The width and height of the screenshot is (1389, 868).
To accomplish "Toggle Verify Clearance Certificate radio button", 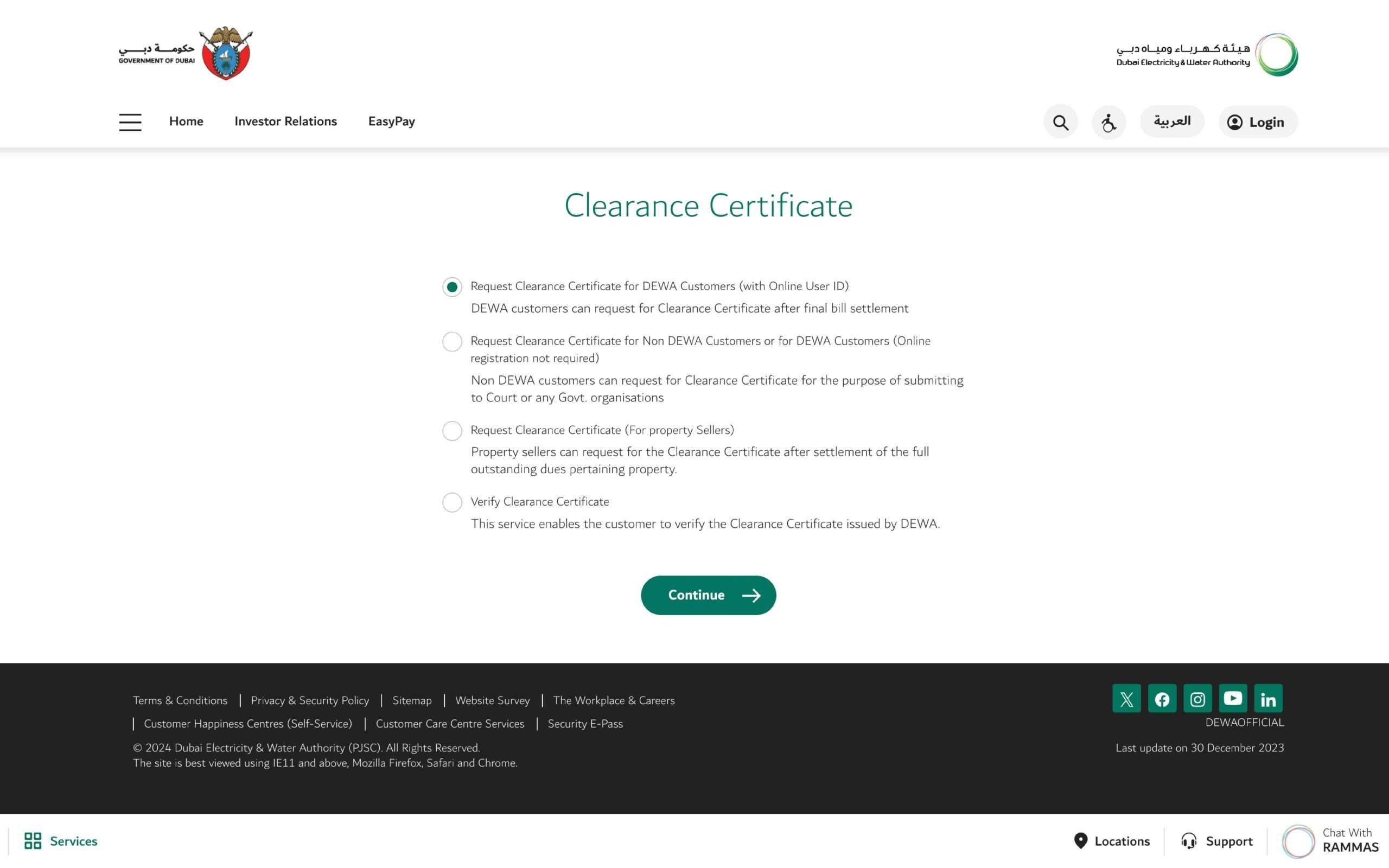I will click(x=450, y=502).
